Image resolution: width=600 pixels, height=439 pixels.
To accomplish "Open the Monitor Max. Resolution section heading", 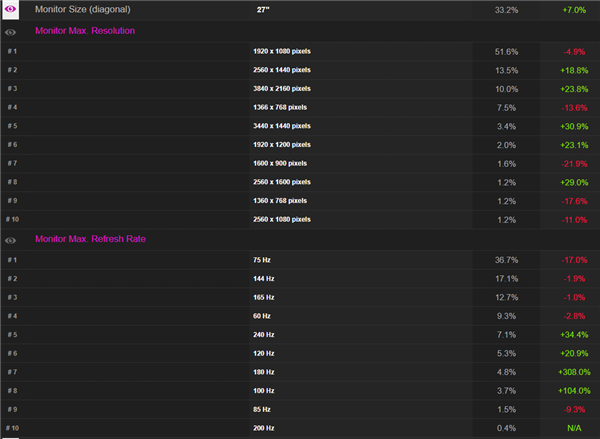I will pyautogui.click(x=84, y=31).
